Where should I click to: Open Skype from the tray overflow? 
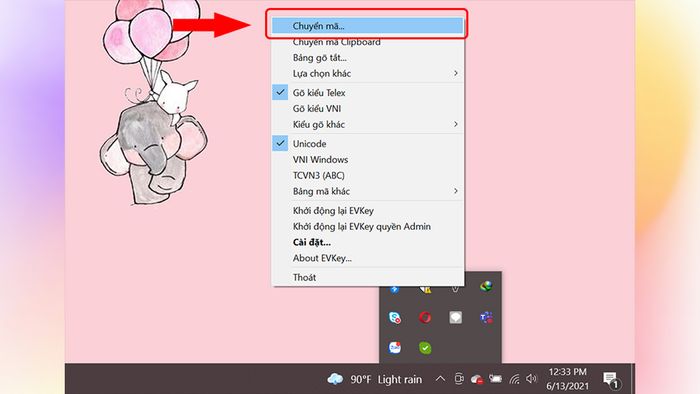(x=395, y=318)
